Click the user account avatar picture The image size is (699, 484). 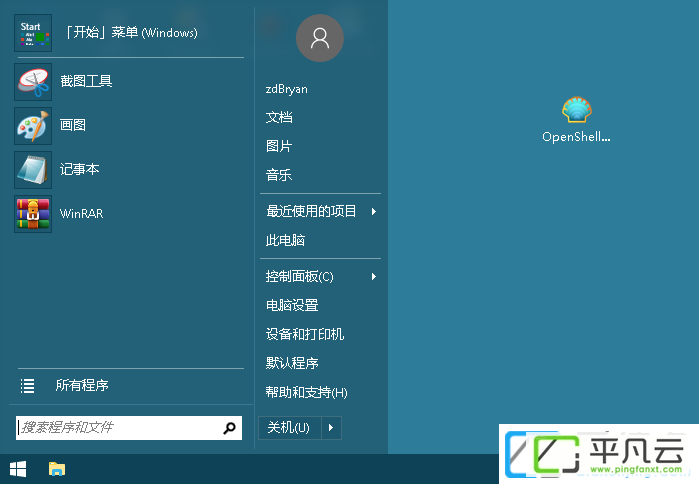320,38
